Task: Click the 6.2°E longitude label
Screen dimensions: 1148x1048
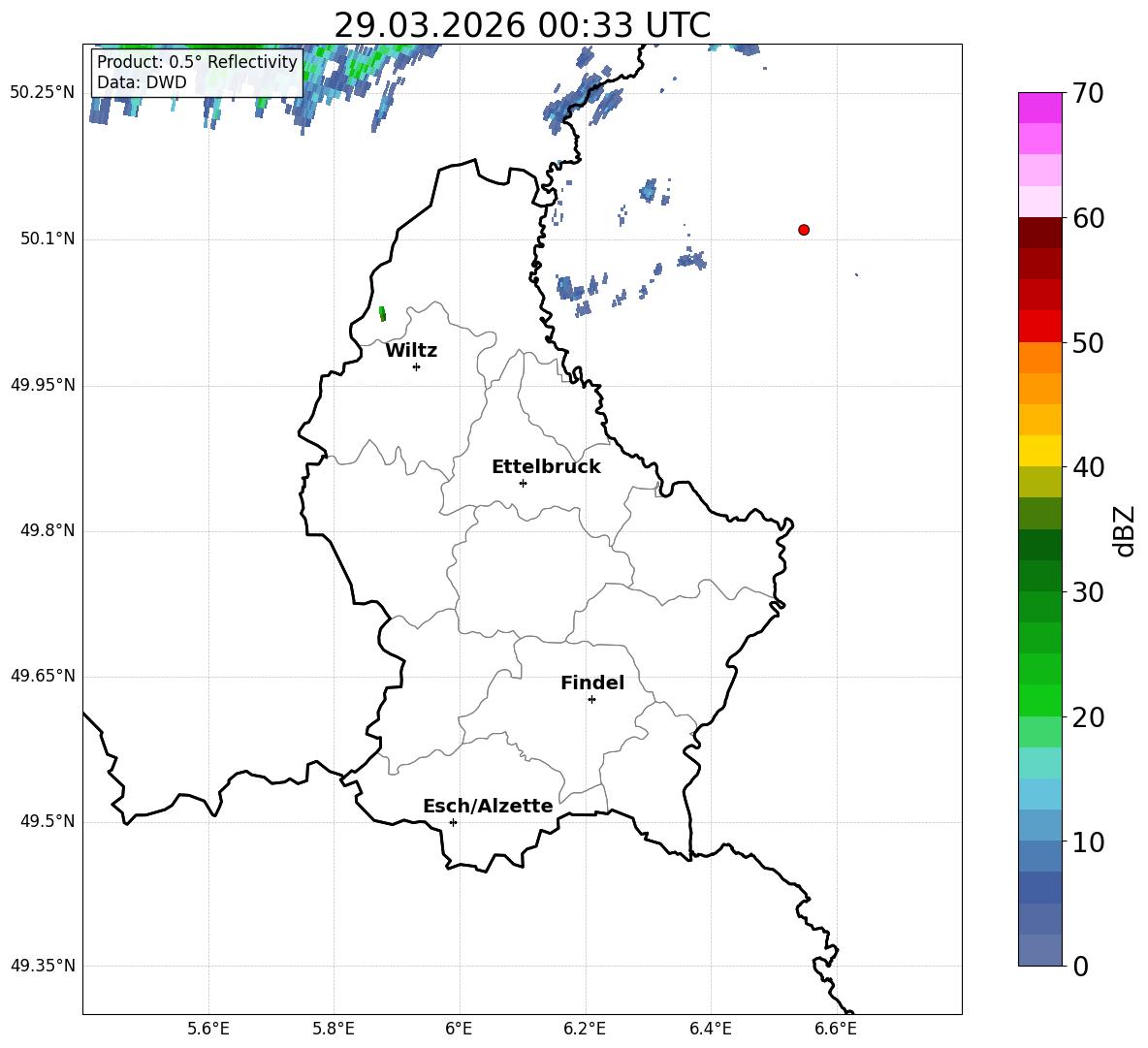Action: [585, 1029]
